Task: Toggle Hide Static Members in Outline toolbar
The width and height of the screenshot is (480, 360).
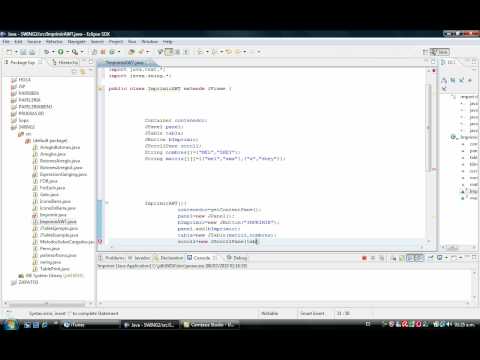Action: click(x=461, y=80)
